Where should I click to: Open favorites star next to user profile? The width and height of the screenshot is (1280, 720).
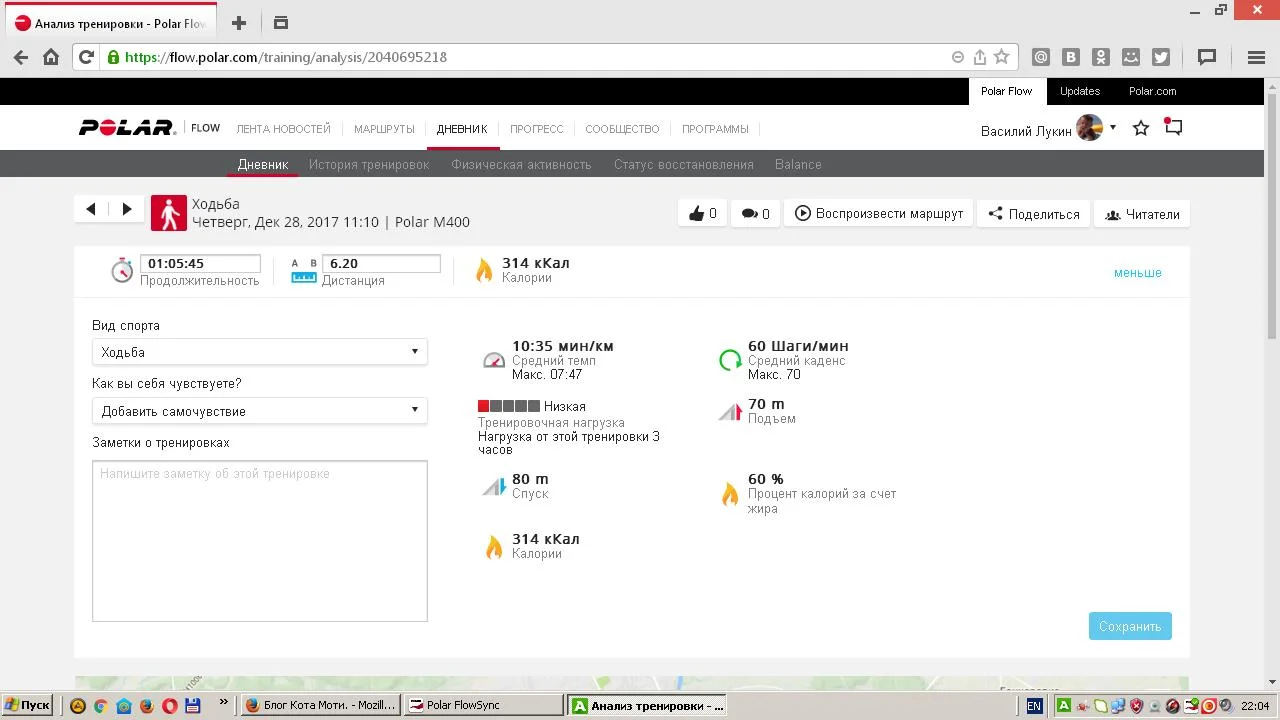[x=1141, y=128]
